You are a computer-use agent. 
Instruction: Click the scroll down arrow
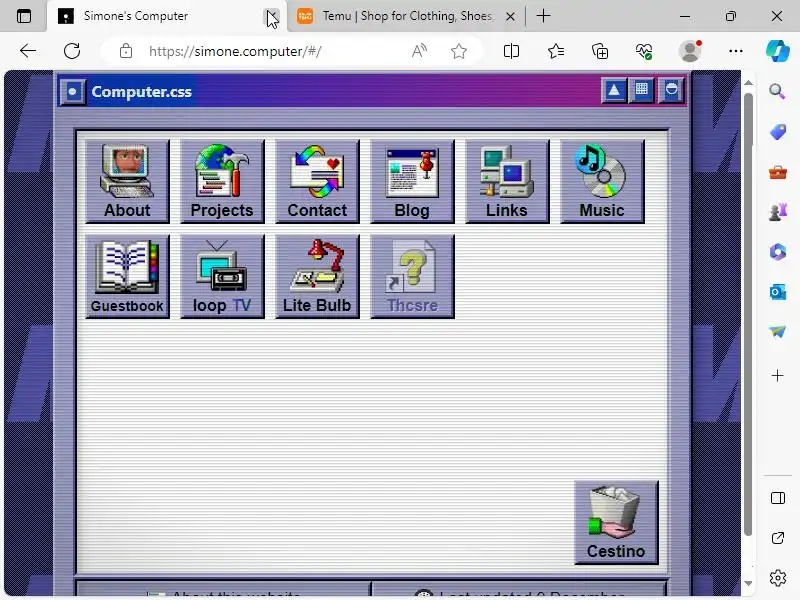tap(748, 583)
